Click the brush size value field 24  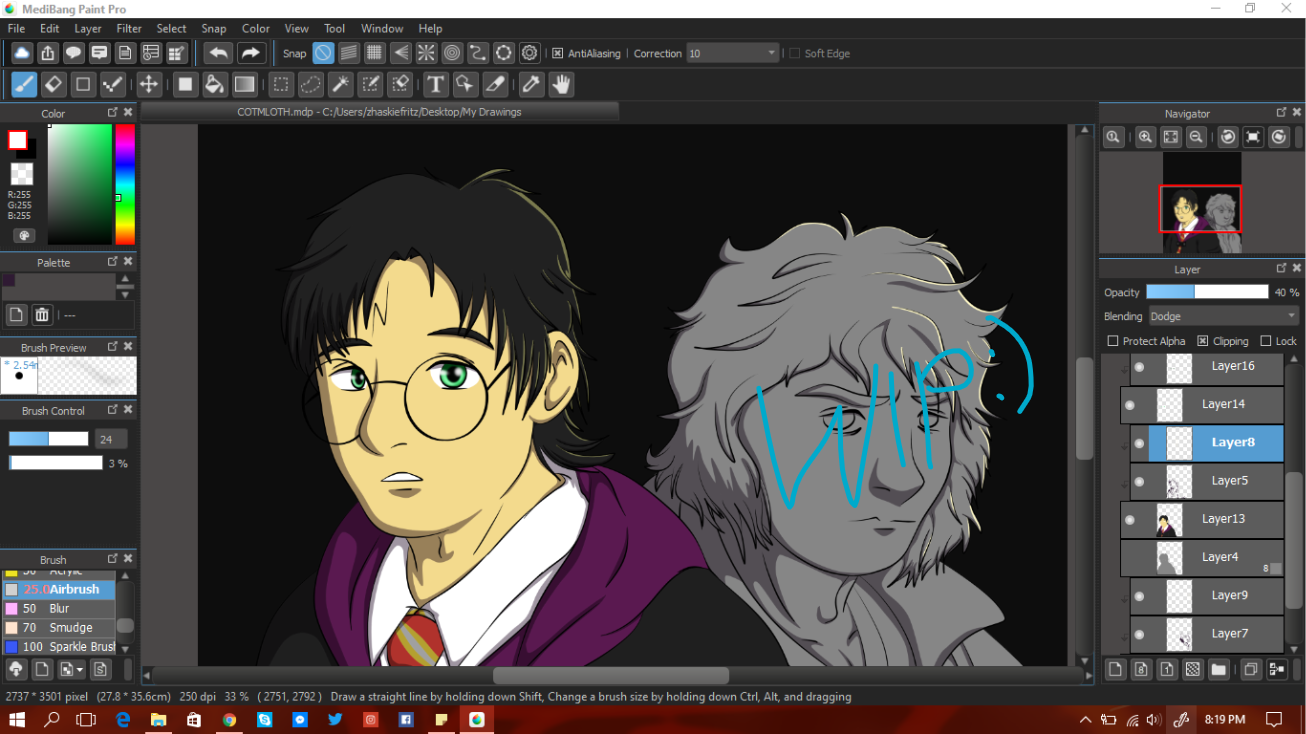point(109,439)
